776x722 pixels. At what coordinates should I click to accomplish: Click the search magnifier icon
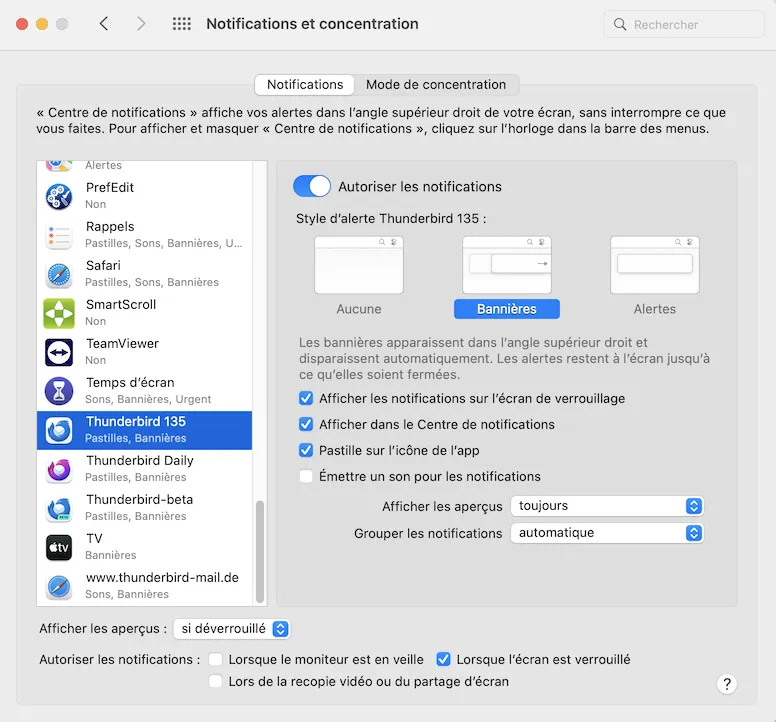(620, 24)
